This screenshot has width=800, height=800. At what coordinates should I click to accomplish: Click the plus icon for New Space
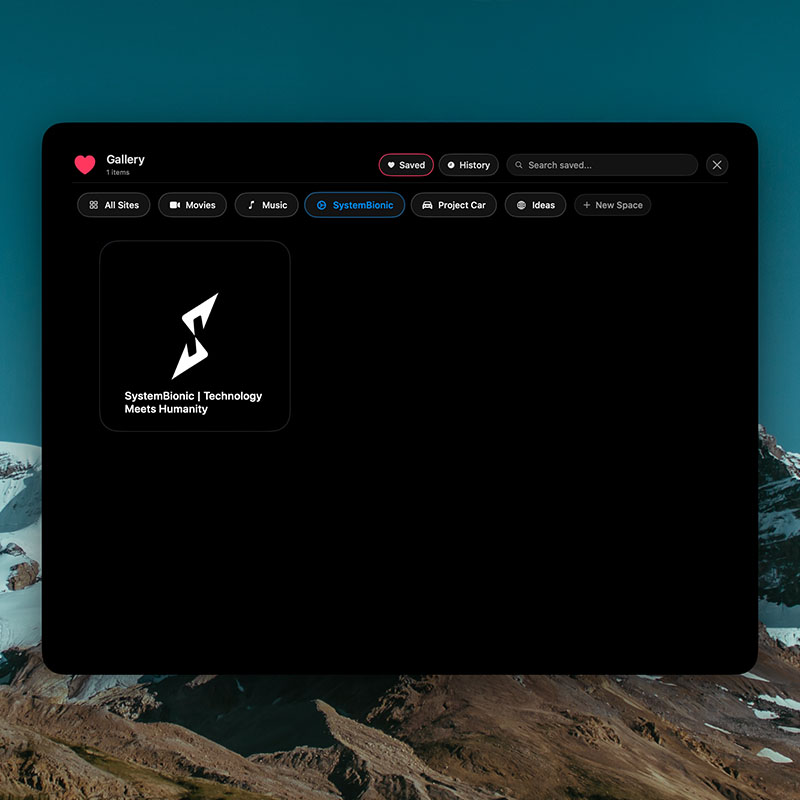pyautogui.click(x=586, y=205)
